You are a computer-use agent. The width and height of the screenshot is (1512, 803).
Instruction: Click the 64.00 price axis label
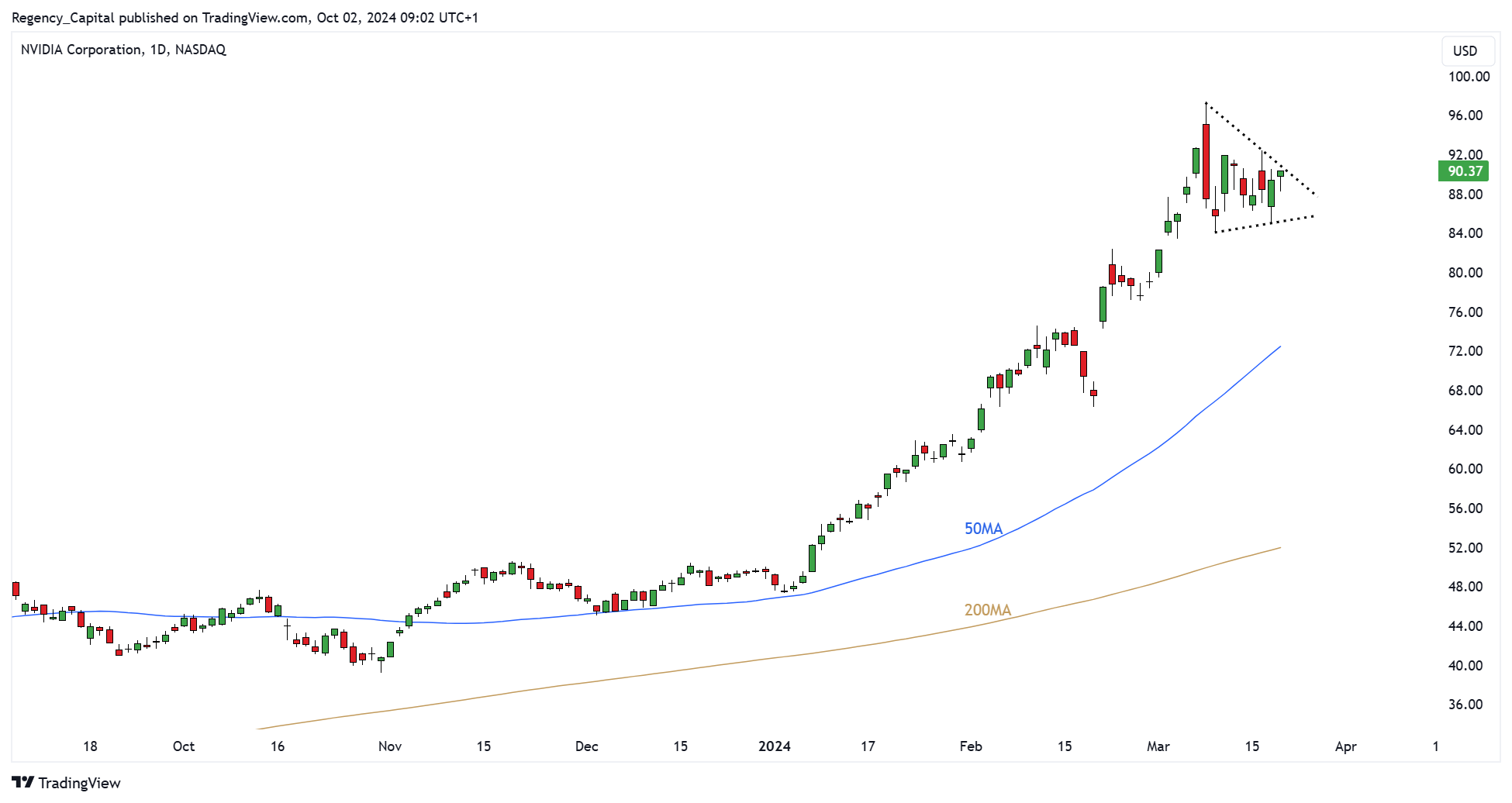click(1465, 430)
